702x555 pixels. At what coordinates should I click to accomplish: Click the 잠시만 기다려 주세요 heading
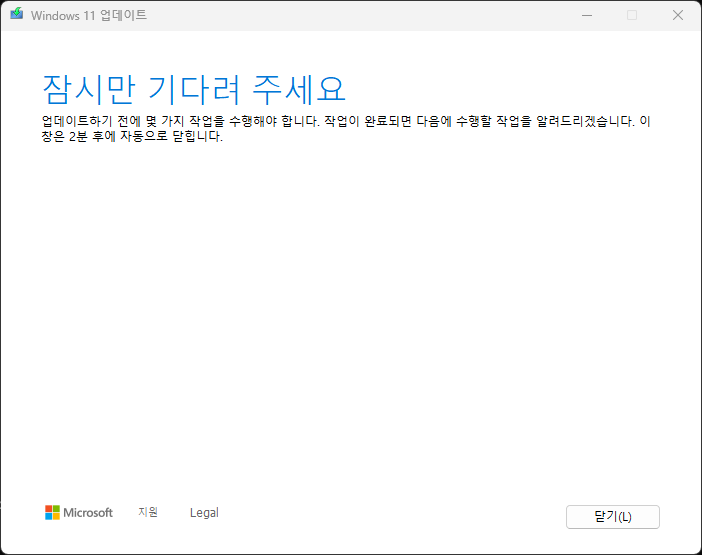tap(194, 90)
